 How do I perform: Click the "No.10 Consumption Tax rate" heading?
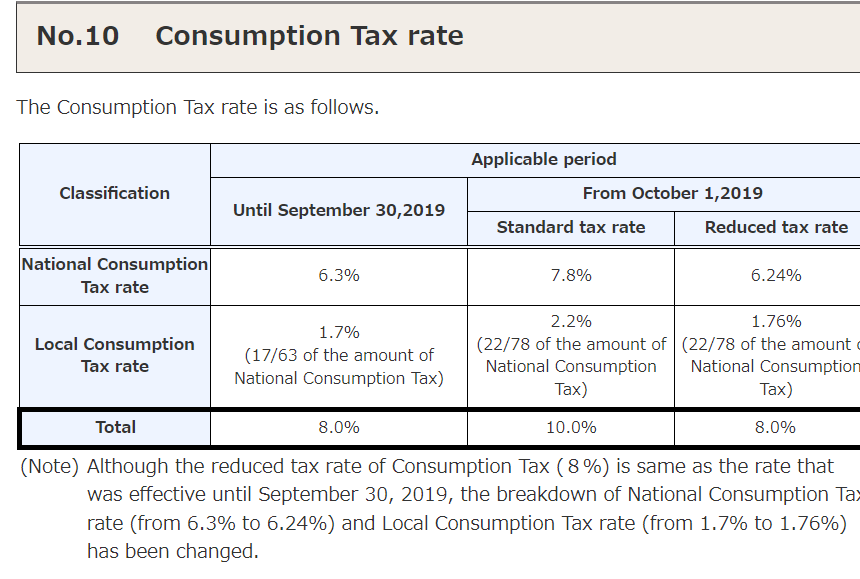250,36
